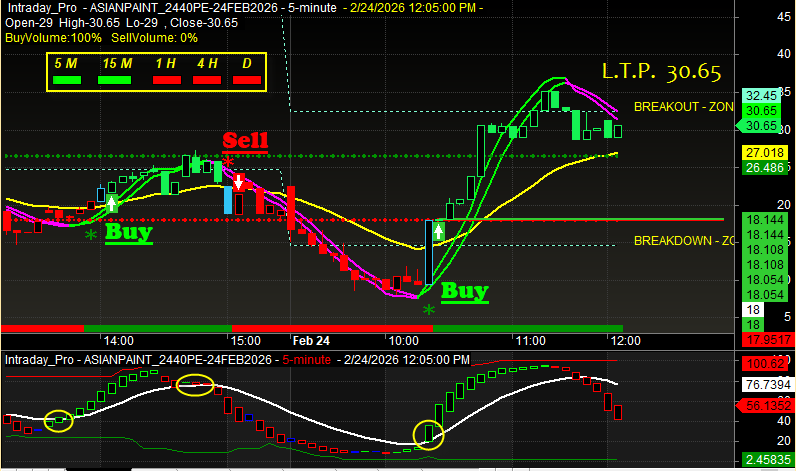Click the BREAKOUT - ZON label
Viewport: 796px width, 471px height.
[683, 107]
